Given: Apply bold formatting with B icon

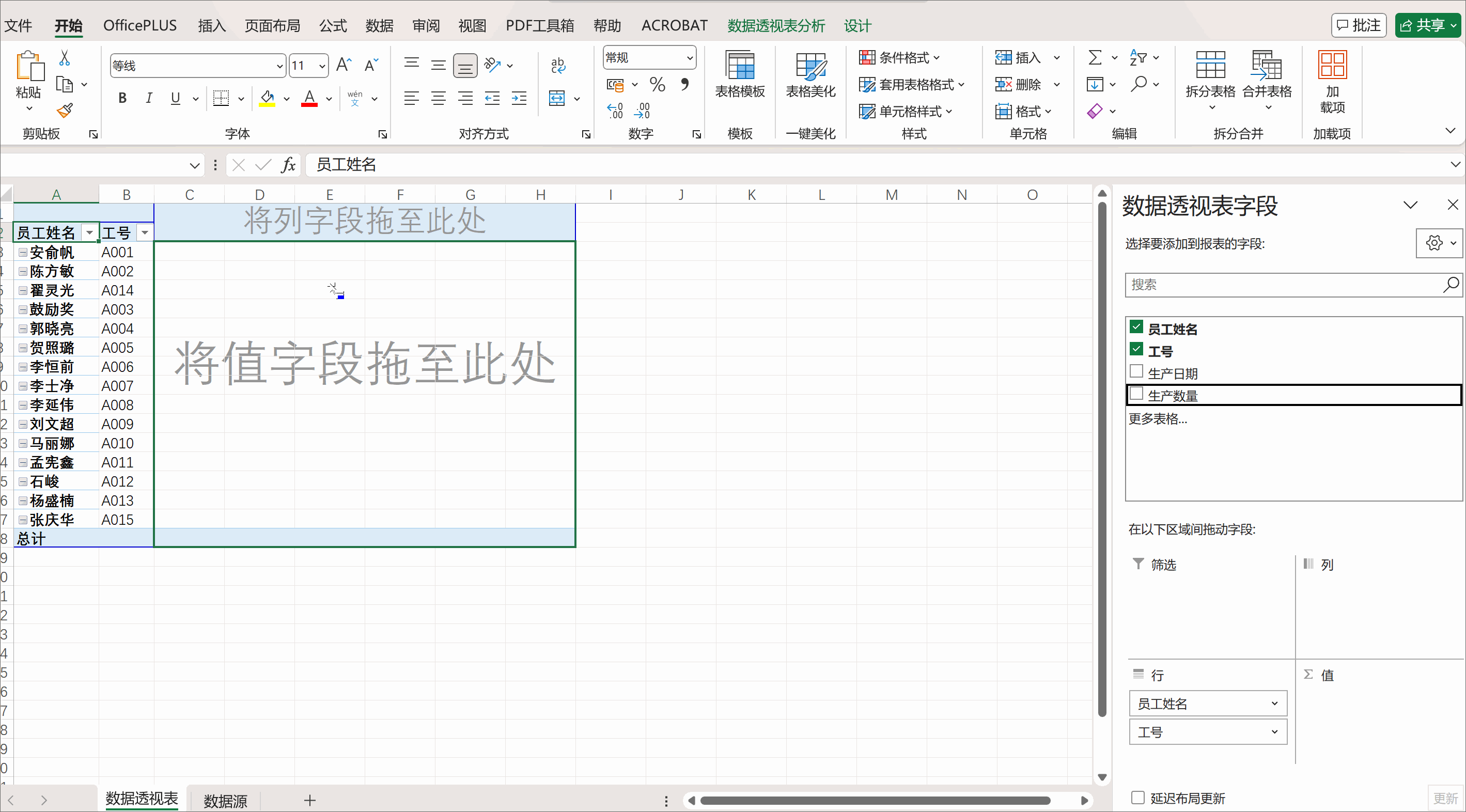Looking at the screenshot, I should [x=122, y=99].
